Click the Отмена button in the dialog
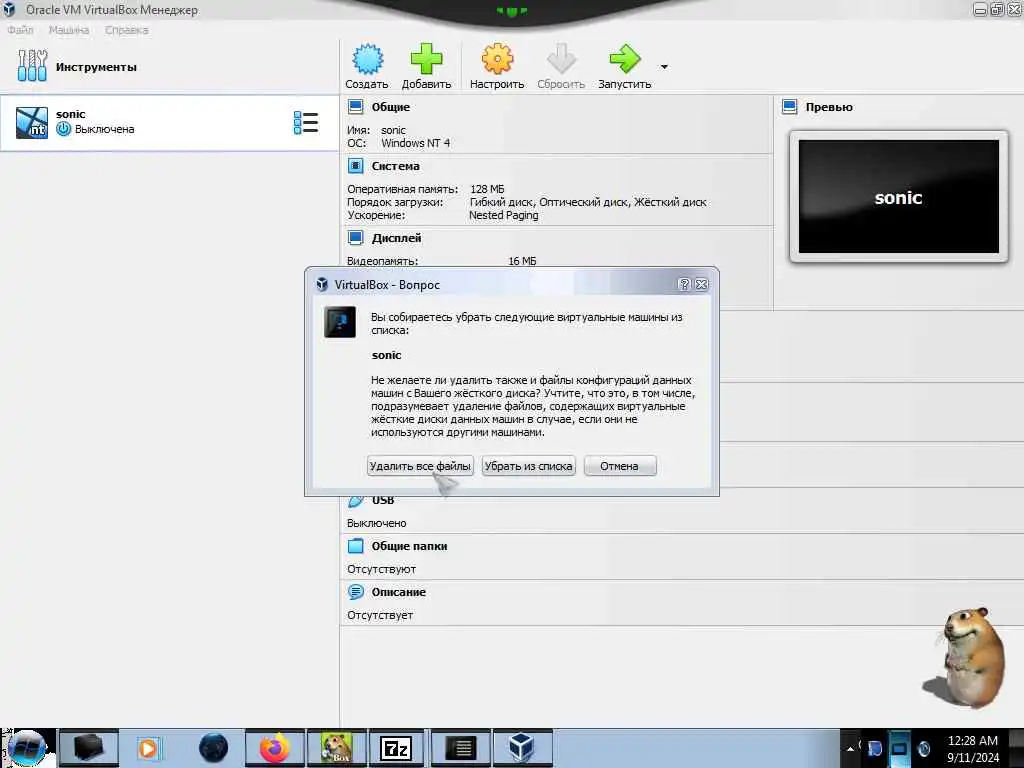1024x768 pixels. tap(620, 466)
